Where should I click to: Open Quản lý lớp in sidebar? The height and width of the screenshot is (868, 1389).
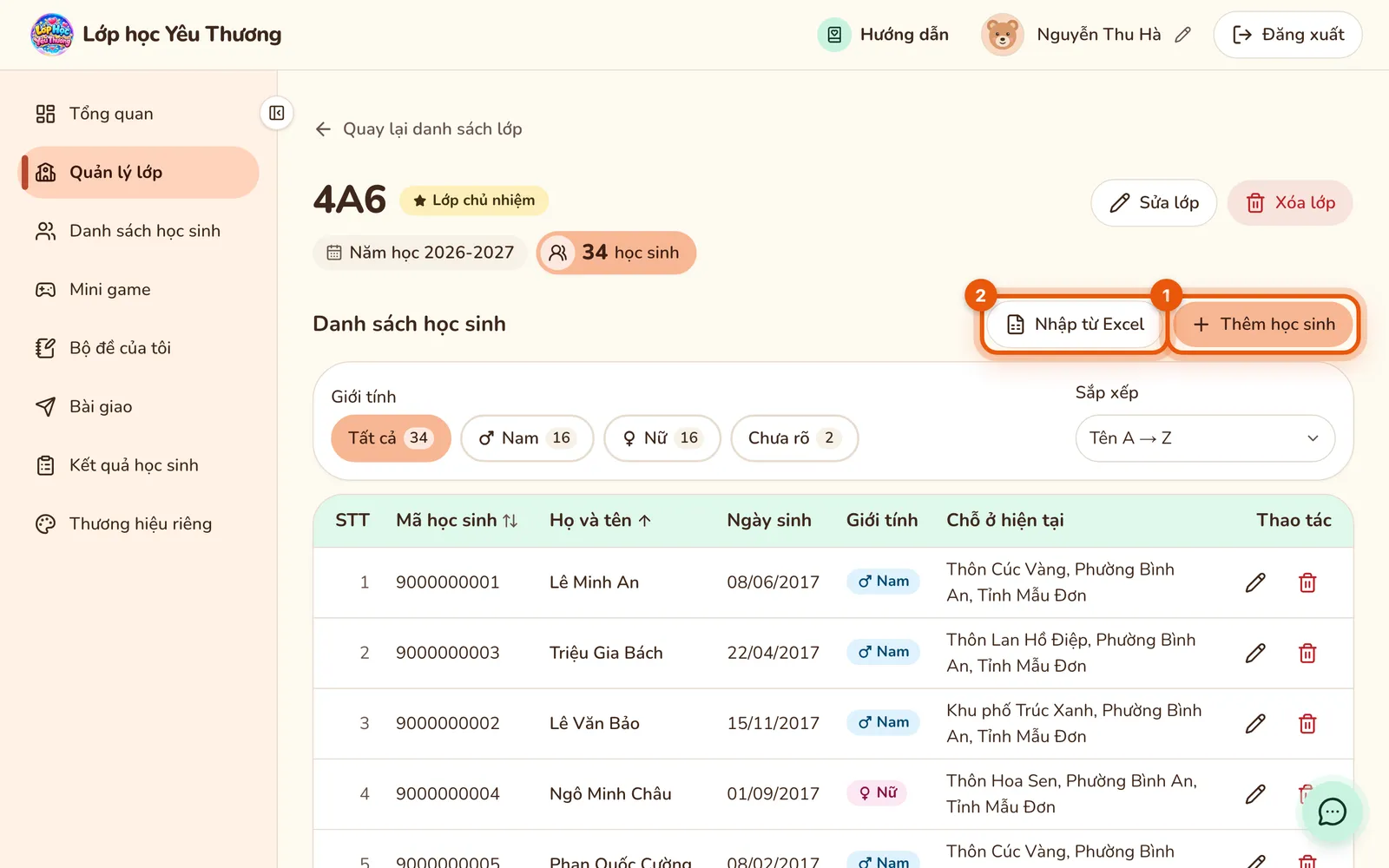coord(139,173)
